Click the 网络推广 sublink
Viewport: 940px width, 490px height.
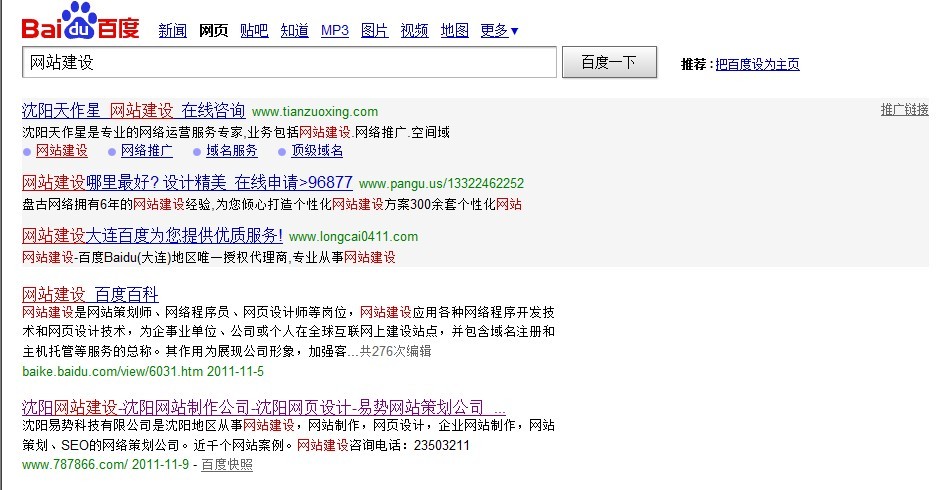[146, 151]
